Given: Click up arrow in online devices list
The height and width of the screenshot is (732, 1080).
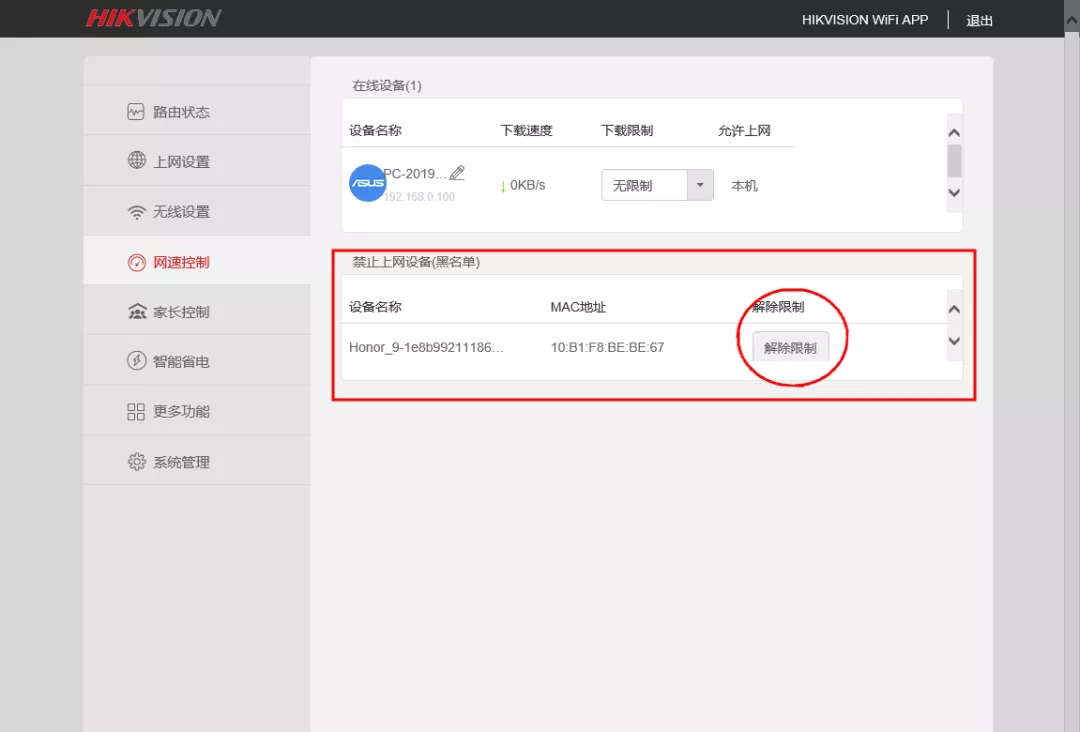Looking at the screenshot, I should pos(954,132).
